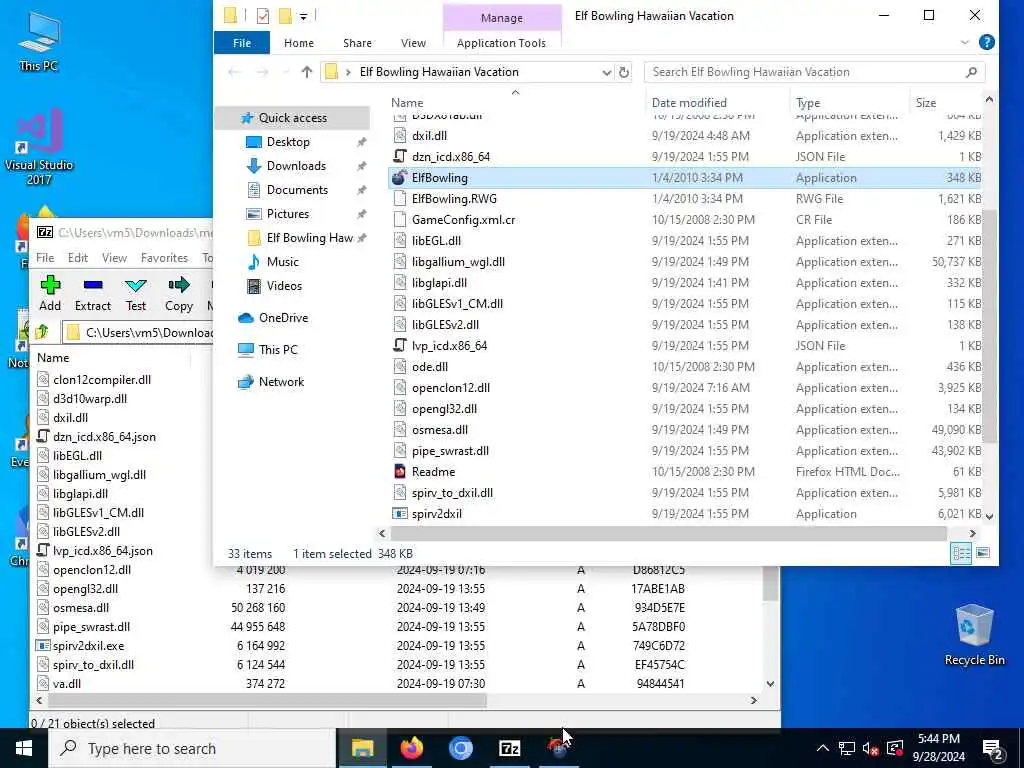Open the Share ribbon tab
The height and width of the screenshot is (768, 1024).
[x=357, y=42]
